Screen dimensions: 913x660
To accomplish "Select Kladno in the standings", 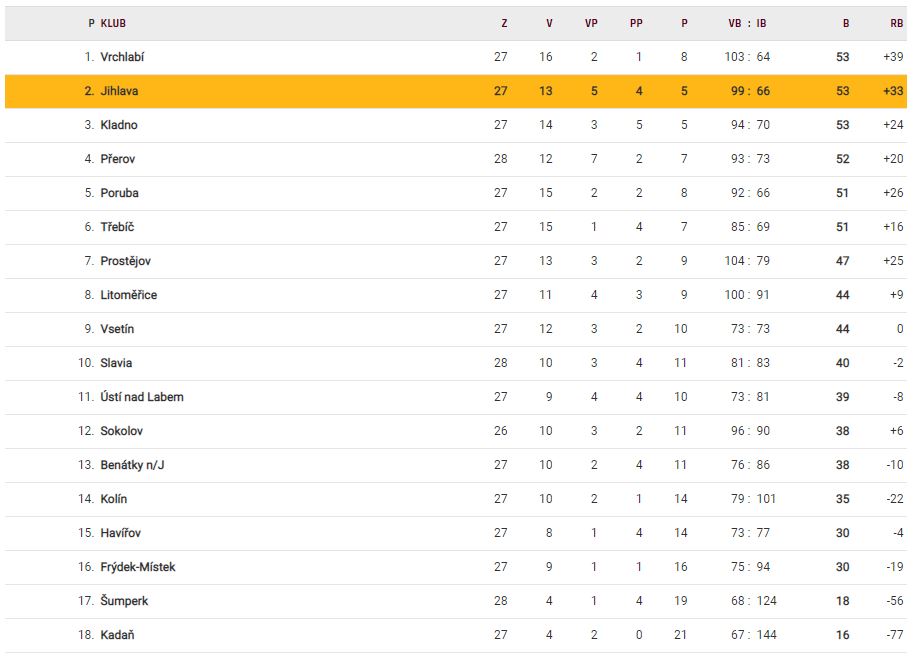I will [x=119, y=125].
